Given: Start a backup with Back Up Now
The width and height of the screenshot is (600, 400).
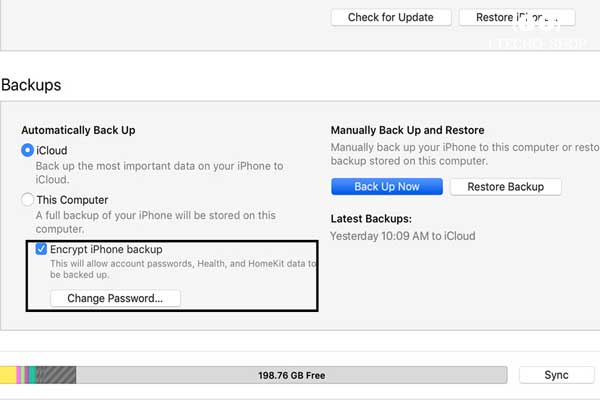Looking at the screenshot, I should coord(387,187).
